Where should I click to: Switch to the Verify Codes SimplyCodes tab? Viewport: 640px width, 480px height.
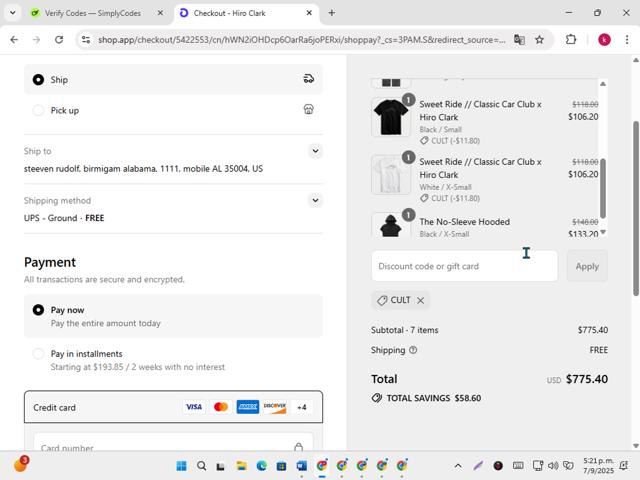(93, 13)
